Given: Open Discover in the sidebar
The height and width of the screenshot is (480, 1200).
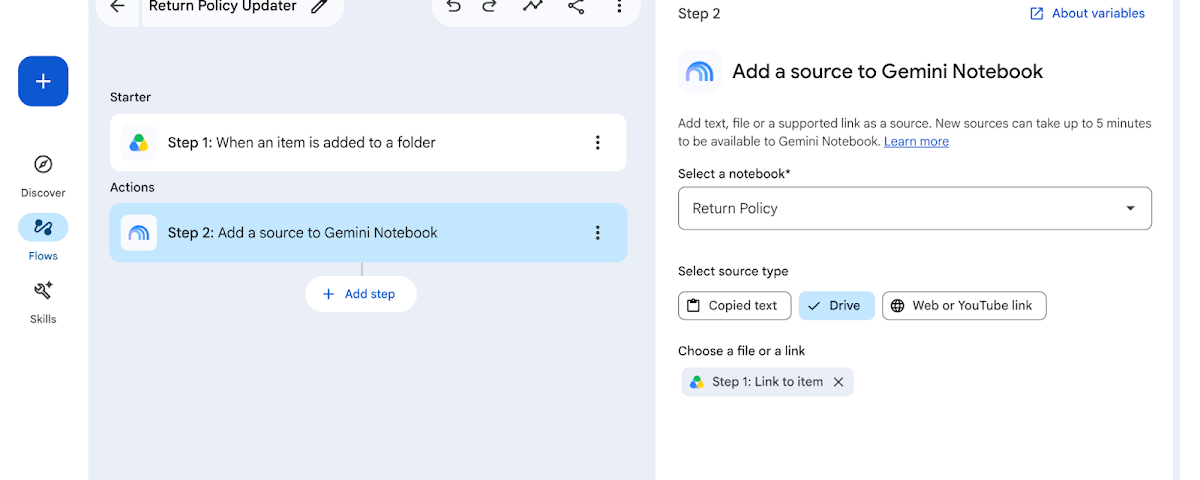Looking at the screenshot, I should click(43, 175).
